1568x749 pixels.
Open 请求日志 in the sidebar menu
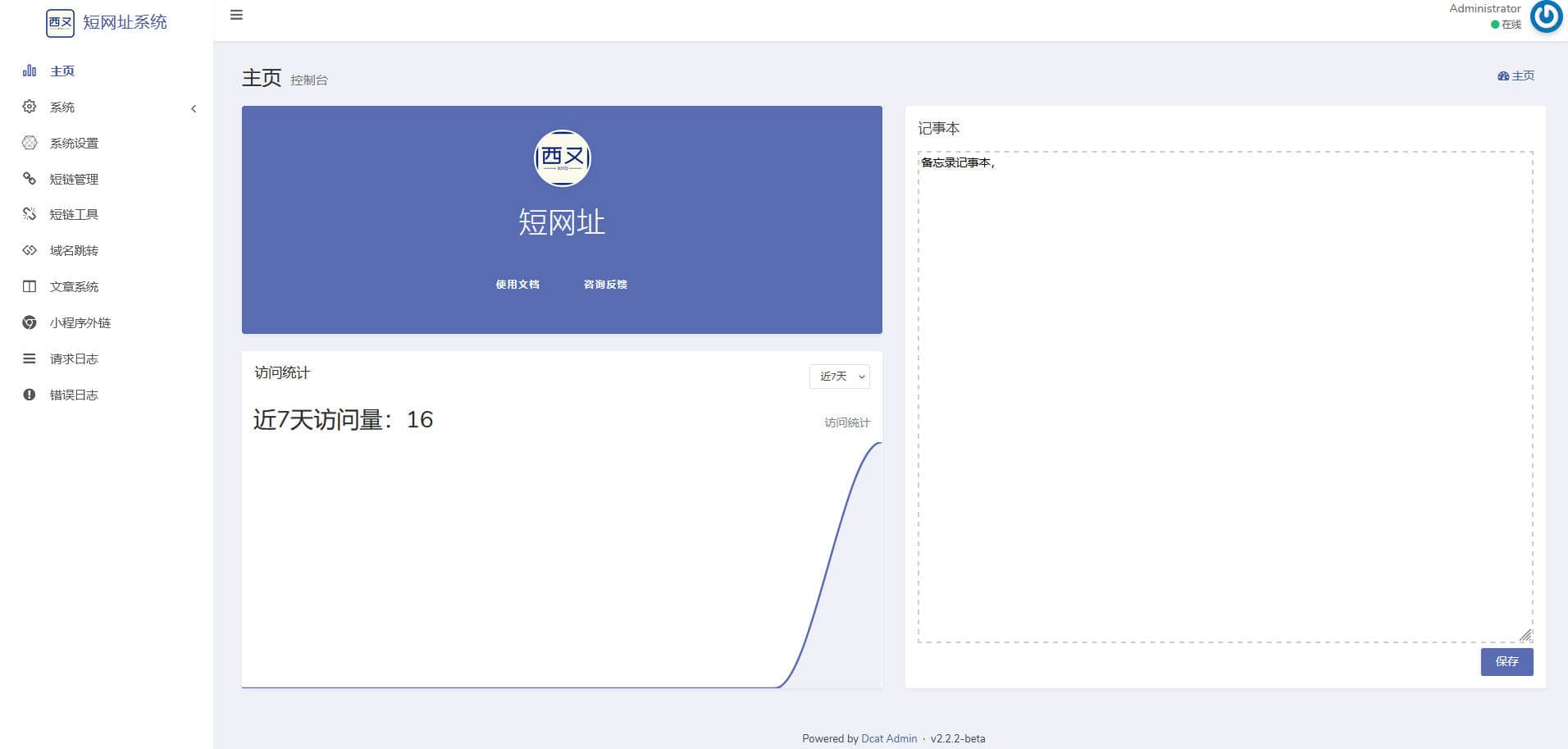pos(74,359)
